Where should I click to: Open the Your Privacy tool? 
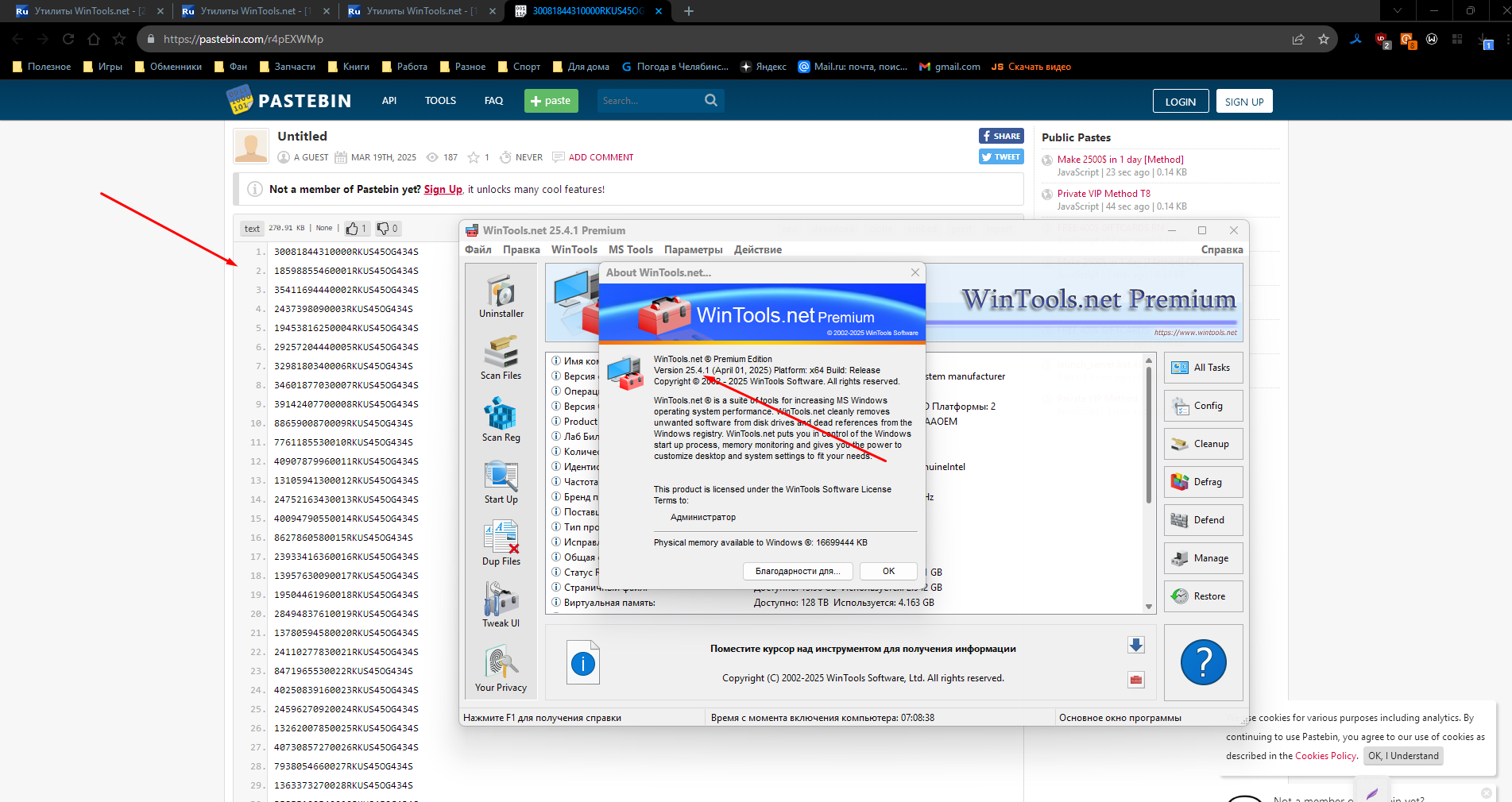coord(501,669)
